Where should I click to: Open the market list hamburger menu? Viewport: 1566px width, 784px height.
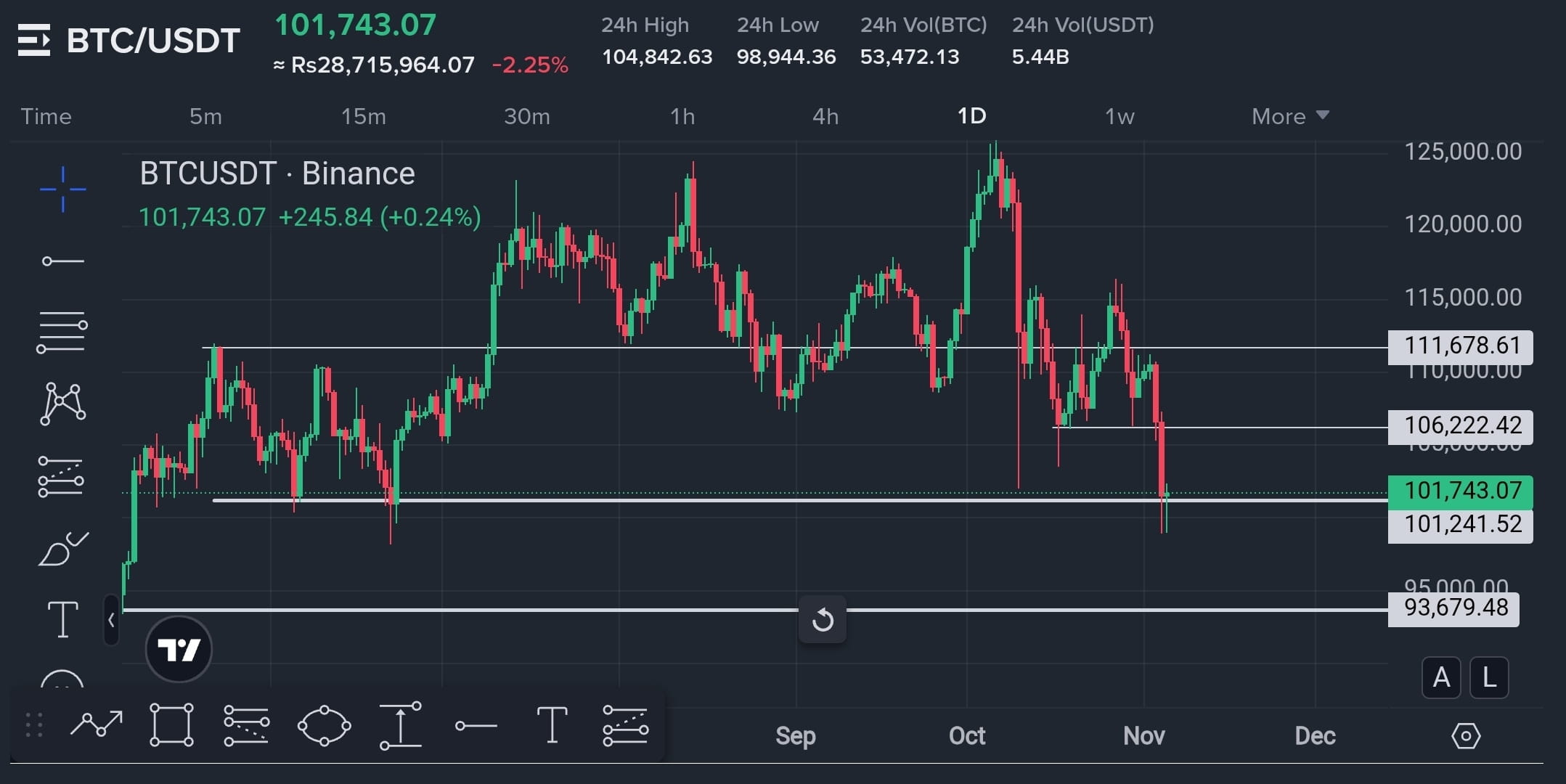click(x=34, y=40)
